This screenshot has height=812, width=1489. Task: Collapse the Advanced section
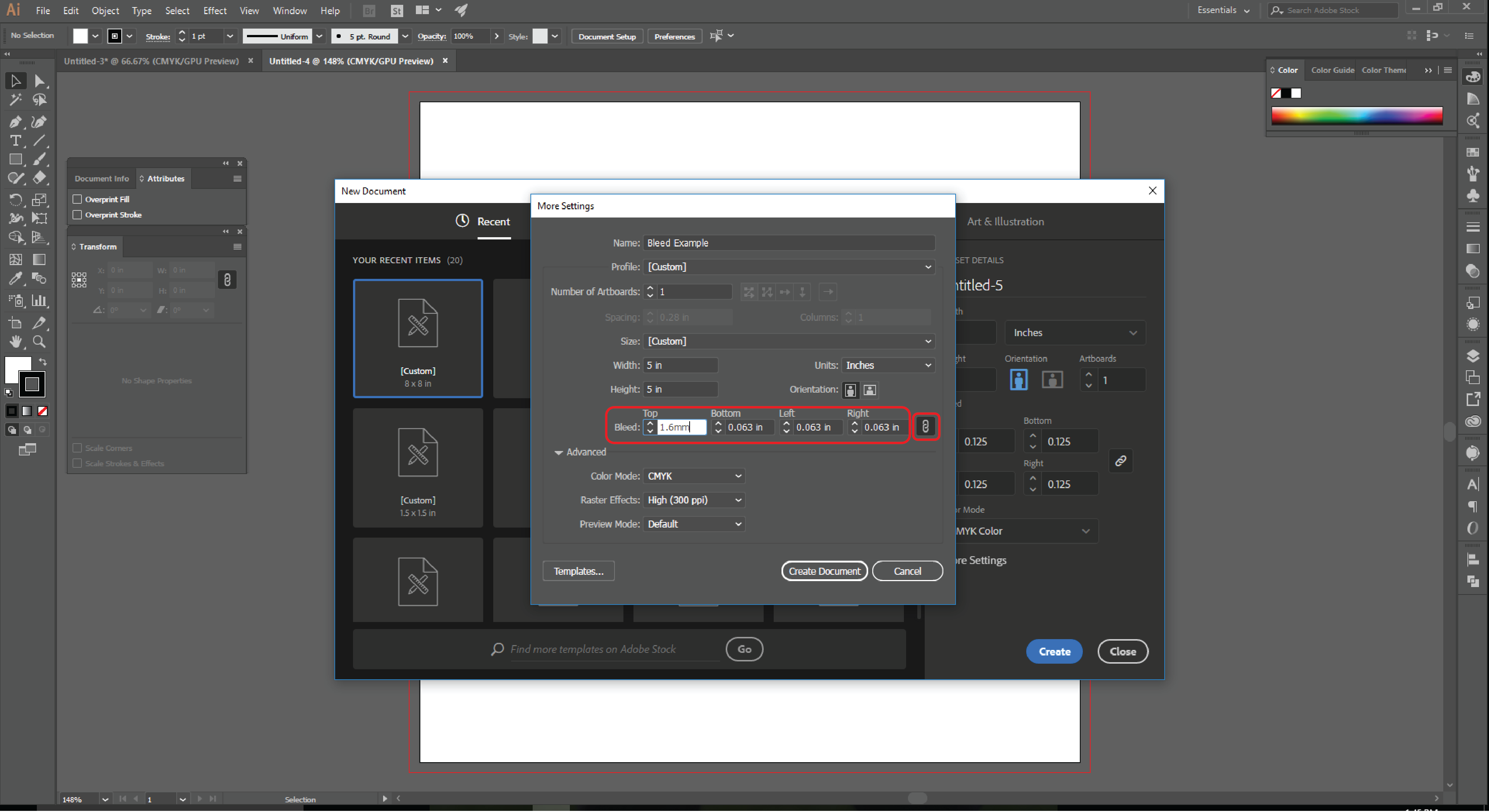pyautogui.click(x=558, y=452)
